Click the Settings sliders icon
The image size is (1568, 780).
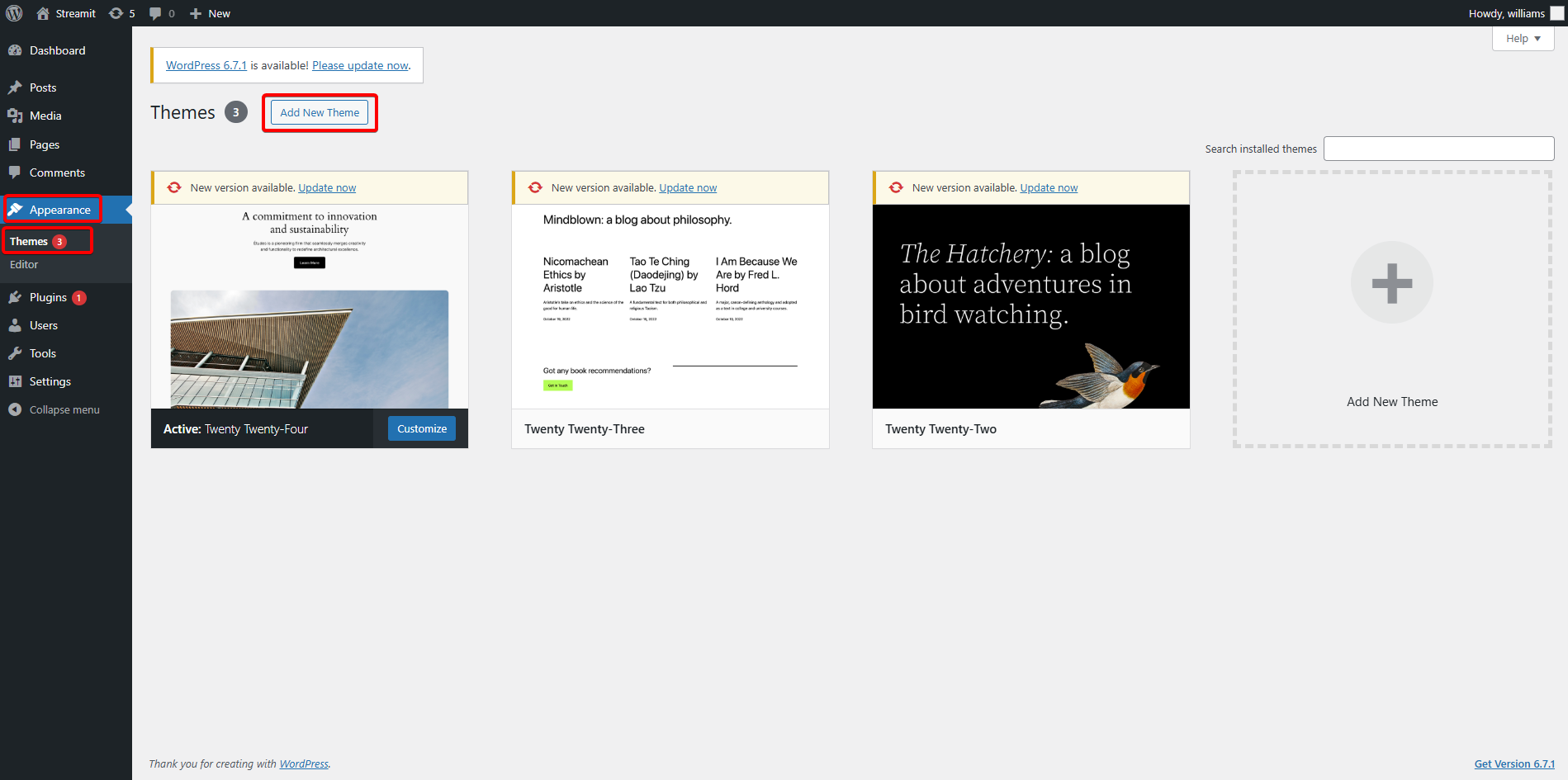pos(15,381)
